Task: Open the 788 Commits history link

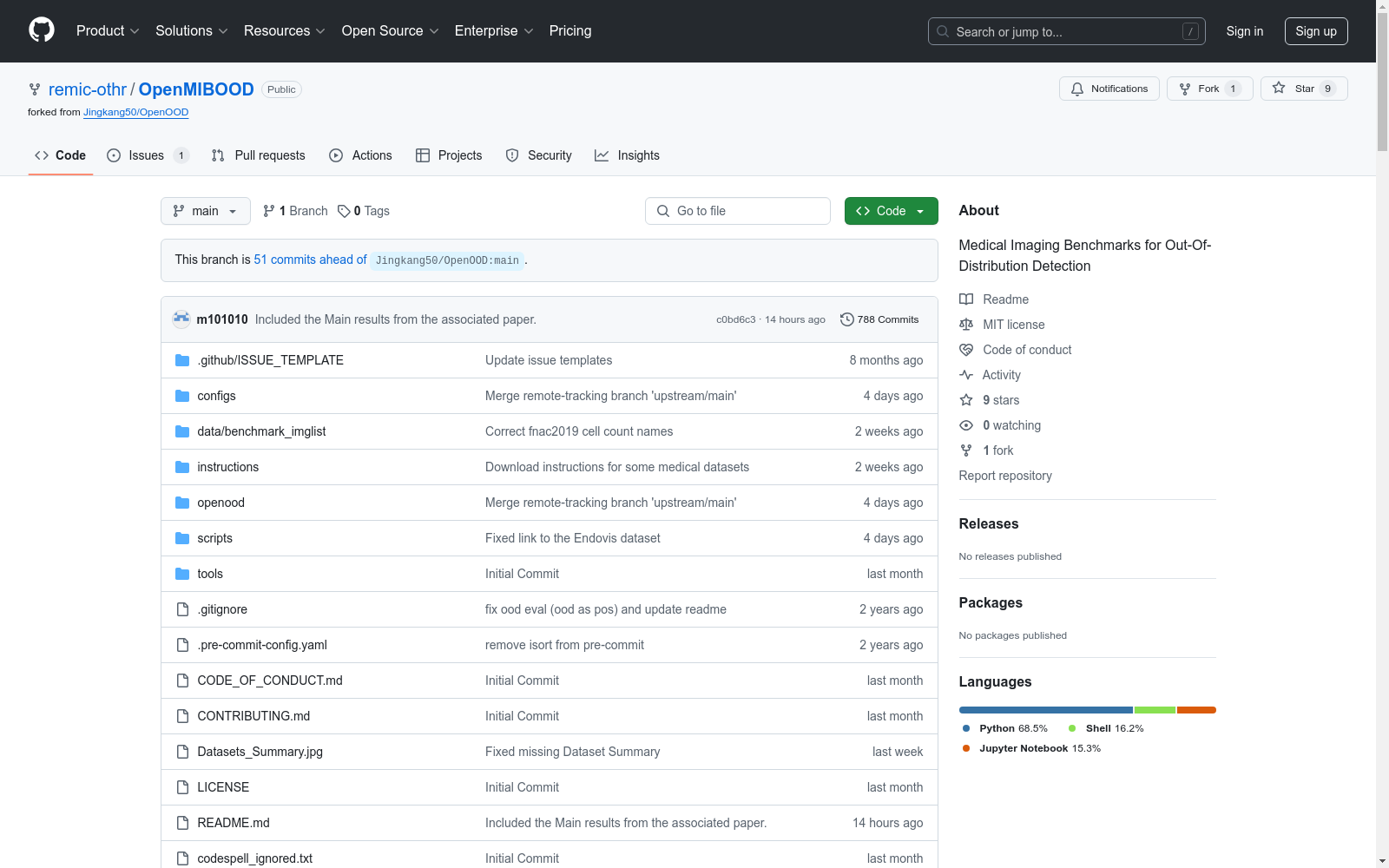Action: pyautogui.click(x=879, y=319)
